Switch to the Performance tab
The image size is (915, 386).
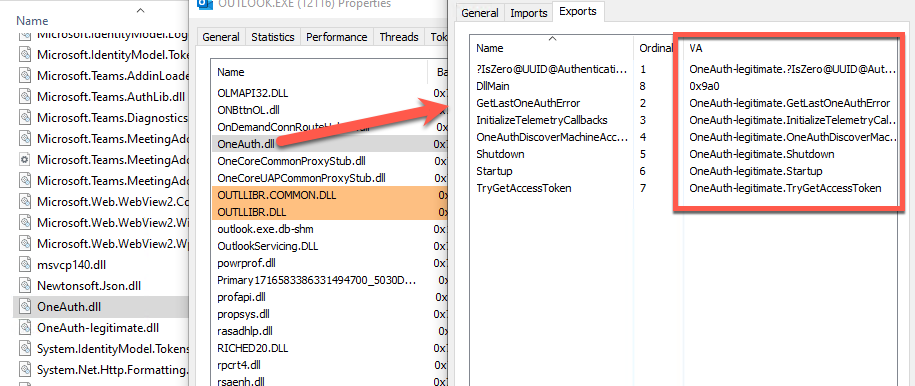click(x=337, y=37)
